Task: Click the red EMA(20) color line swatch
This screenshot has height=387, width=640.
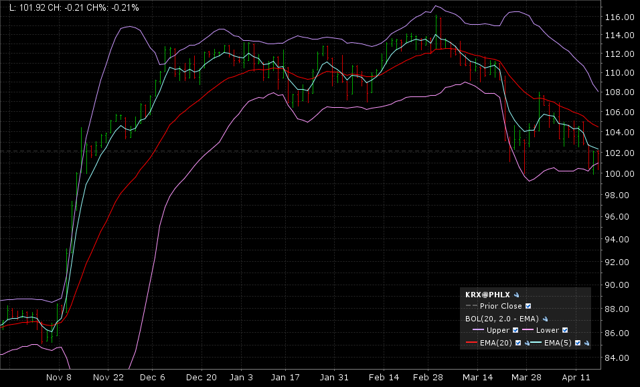Action: [x=471, y=343]
